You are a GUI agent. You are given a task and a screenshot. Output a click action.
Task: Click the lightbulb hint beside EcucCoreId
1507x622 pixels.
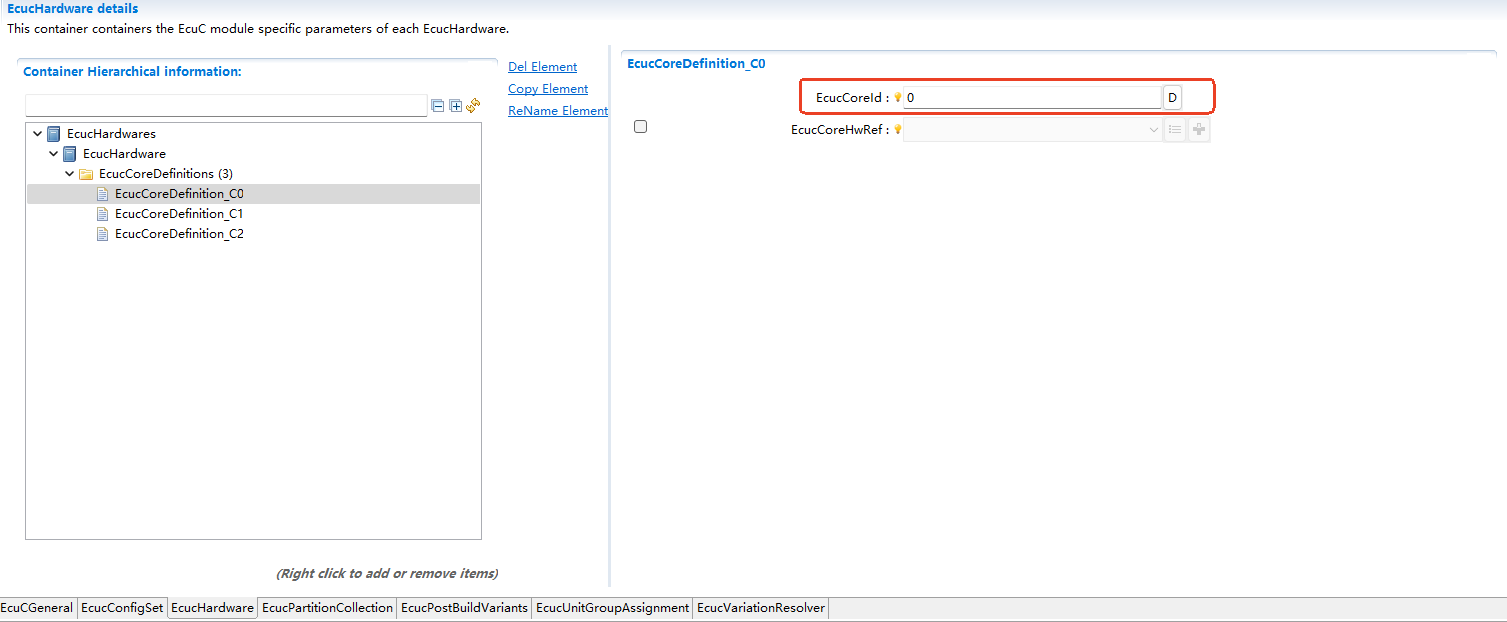pos(897,98)
